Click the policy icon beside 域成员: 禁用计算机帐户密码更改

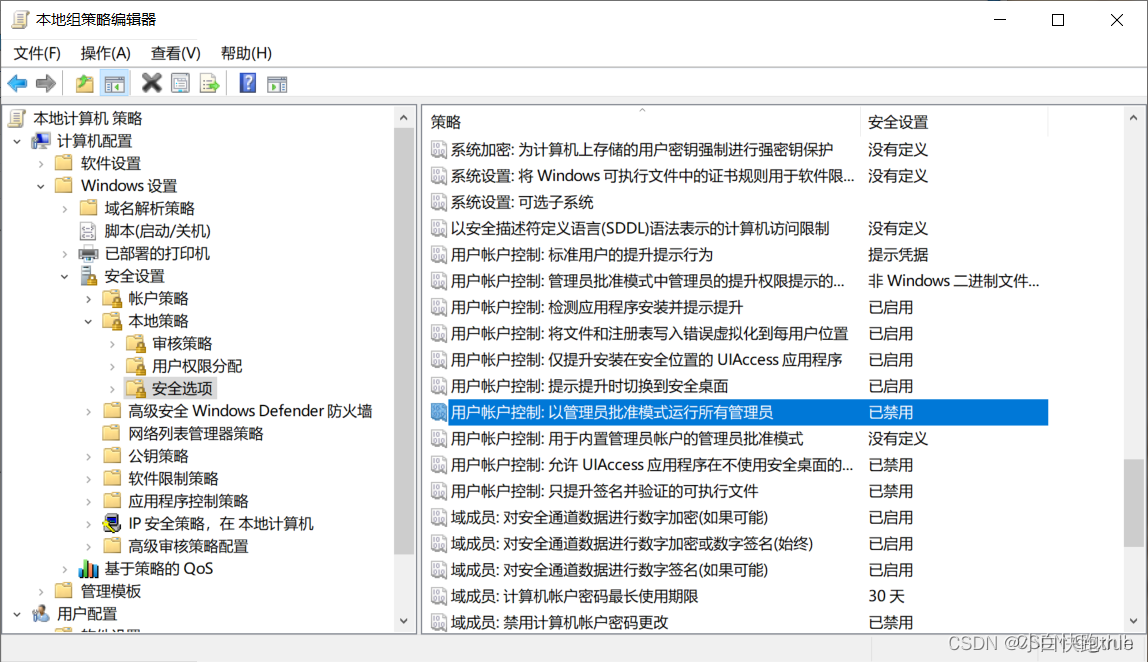pos(439,622)
